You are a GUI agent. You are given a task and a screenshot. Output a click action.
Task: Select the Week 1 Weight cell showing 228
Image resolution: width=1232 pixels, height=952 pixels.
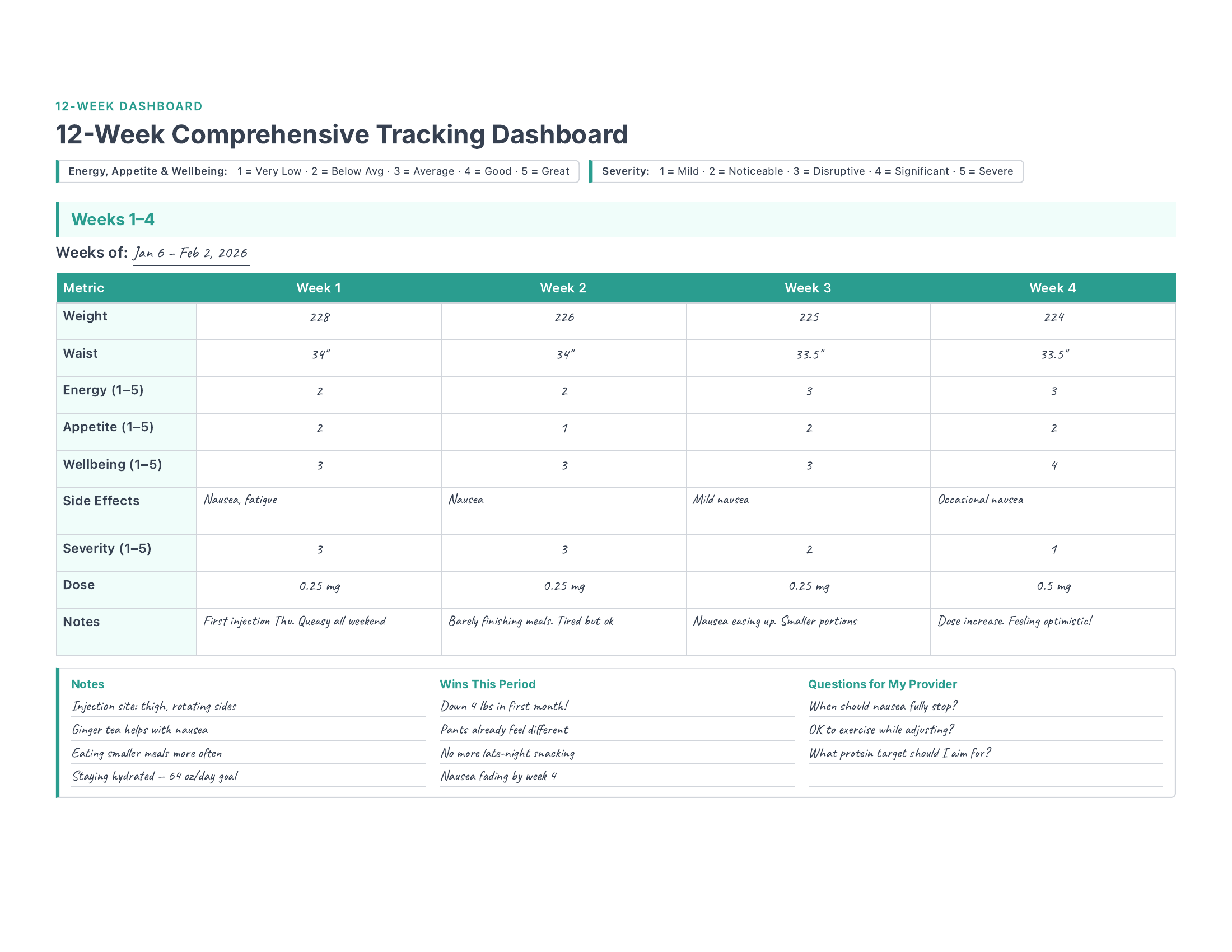[x=319, y=319]
